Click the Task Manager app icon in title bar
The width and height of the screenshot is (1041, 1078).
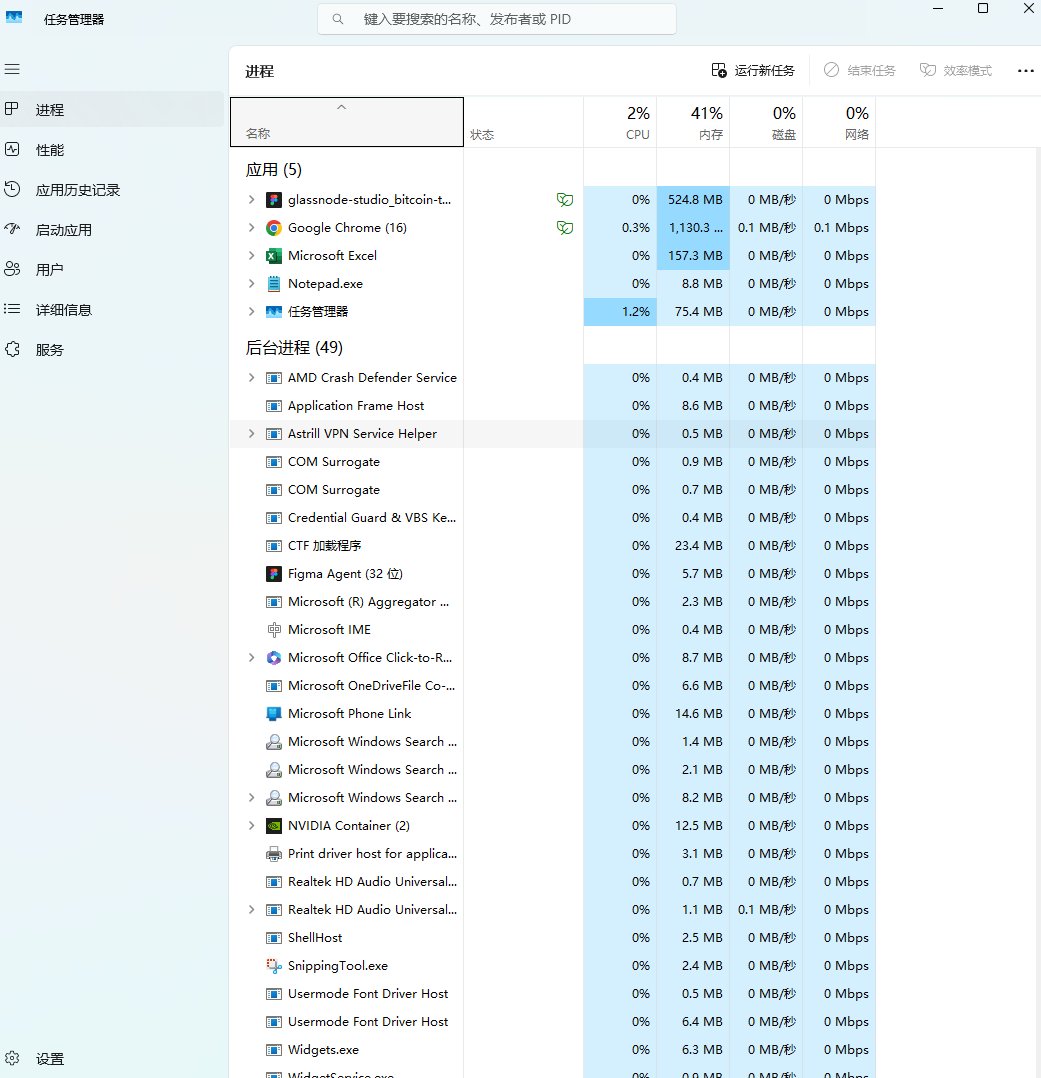click(14, 18)
